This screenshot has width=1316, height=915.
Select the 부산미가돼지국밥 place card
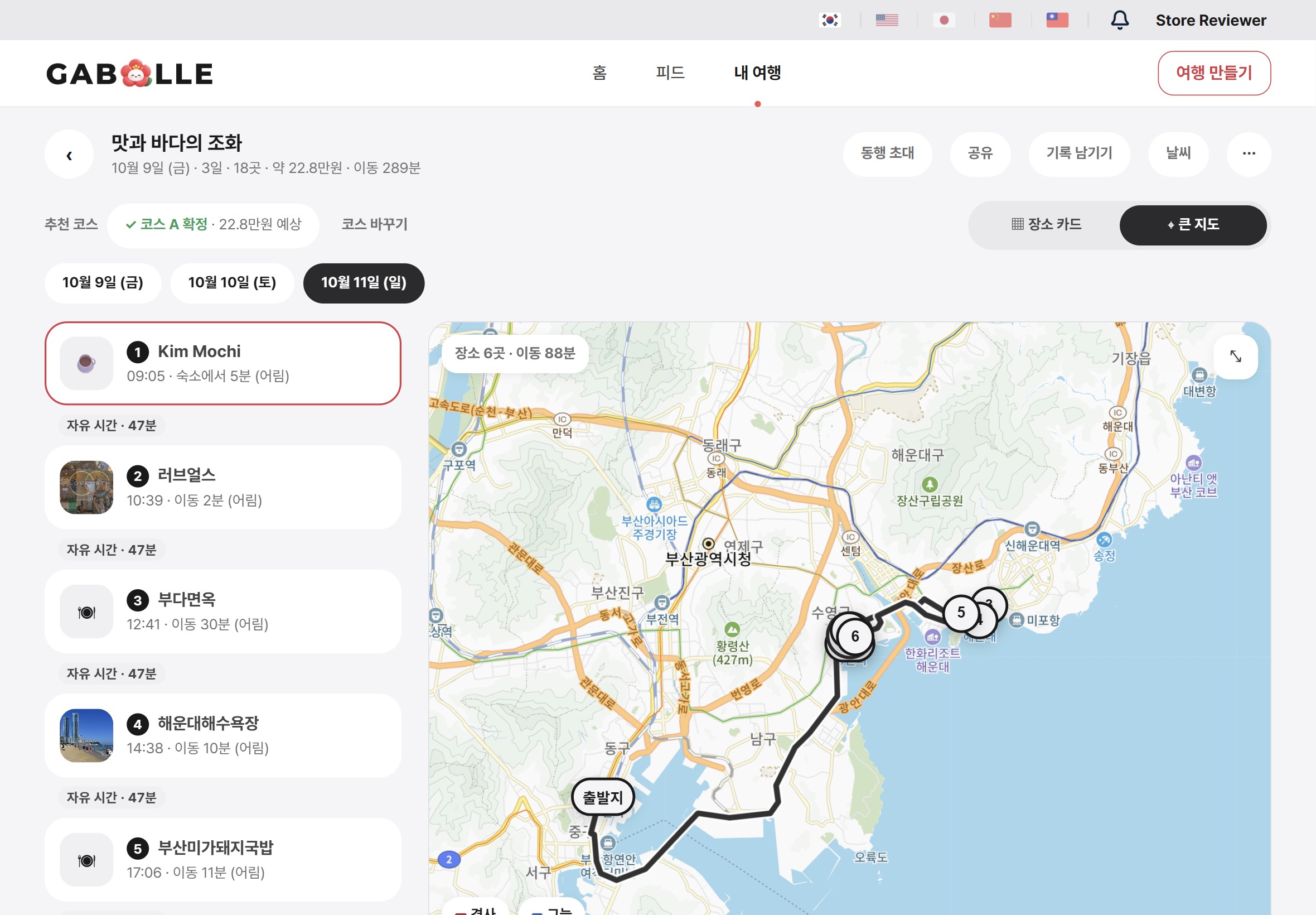click(223, 860)
